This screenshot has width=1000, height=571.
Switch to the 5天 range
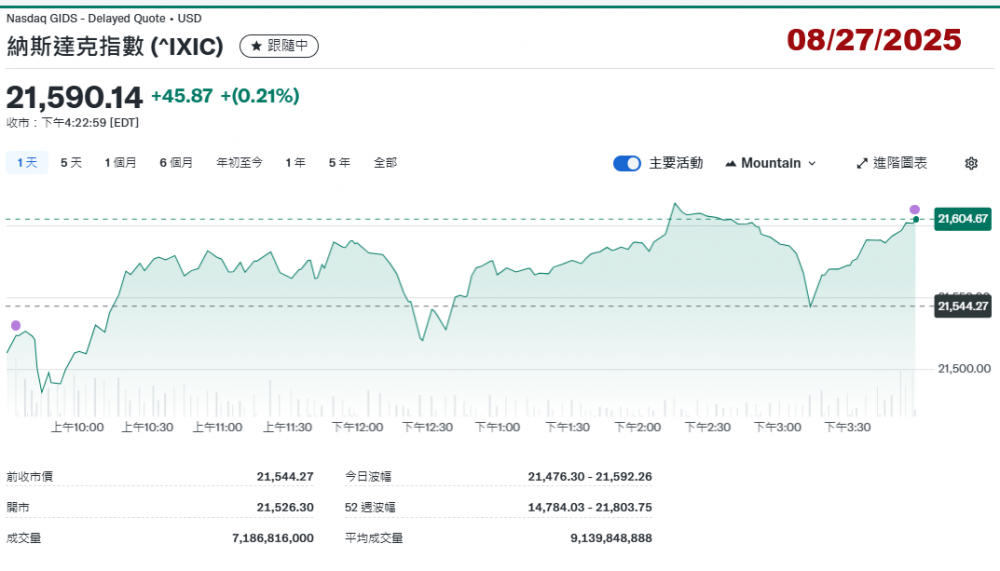pos(71,162)
